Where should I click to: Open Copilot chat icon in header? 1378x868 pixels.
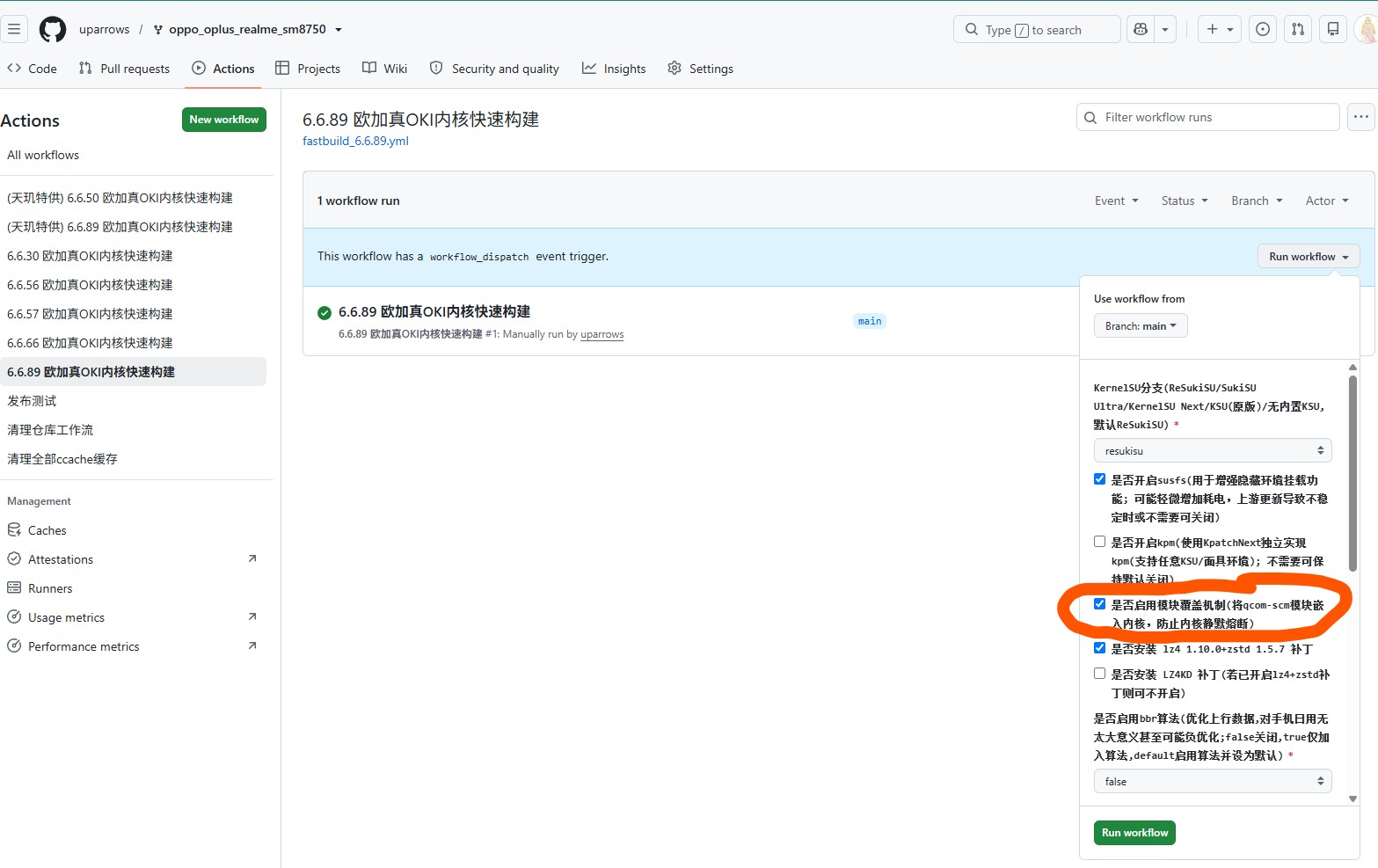(x=1141, y=29)
